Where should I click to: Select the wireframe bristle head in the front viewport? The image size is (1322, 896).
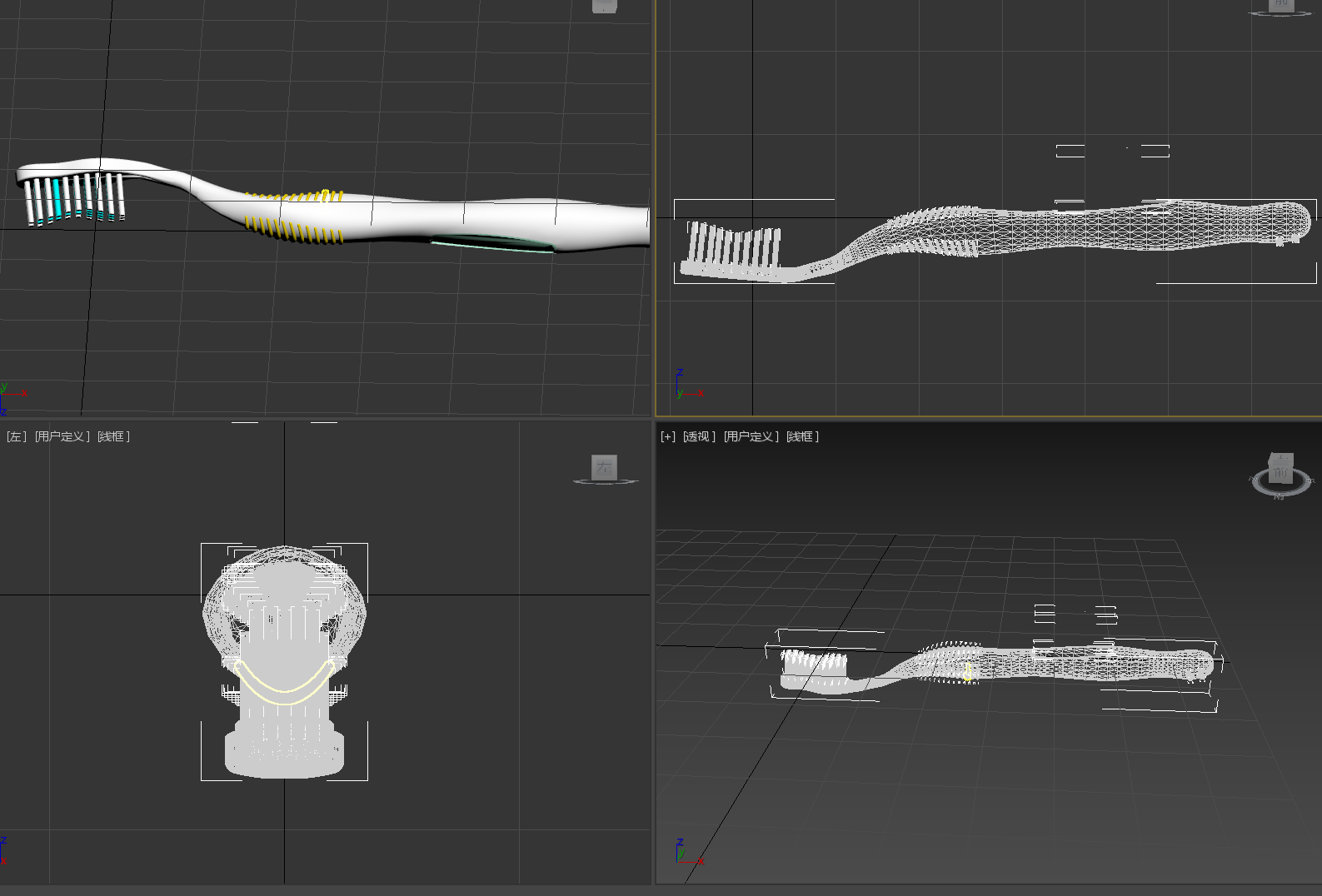(x=733, y=248)
